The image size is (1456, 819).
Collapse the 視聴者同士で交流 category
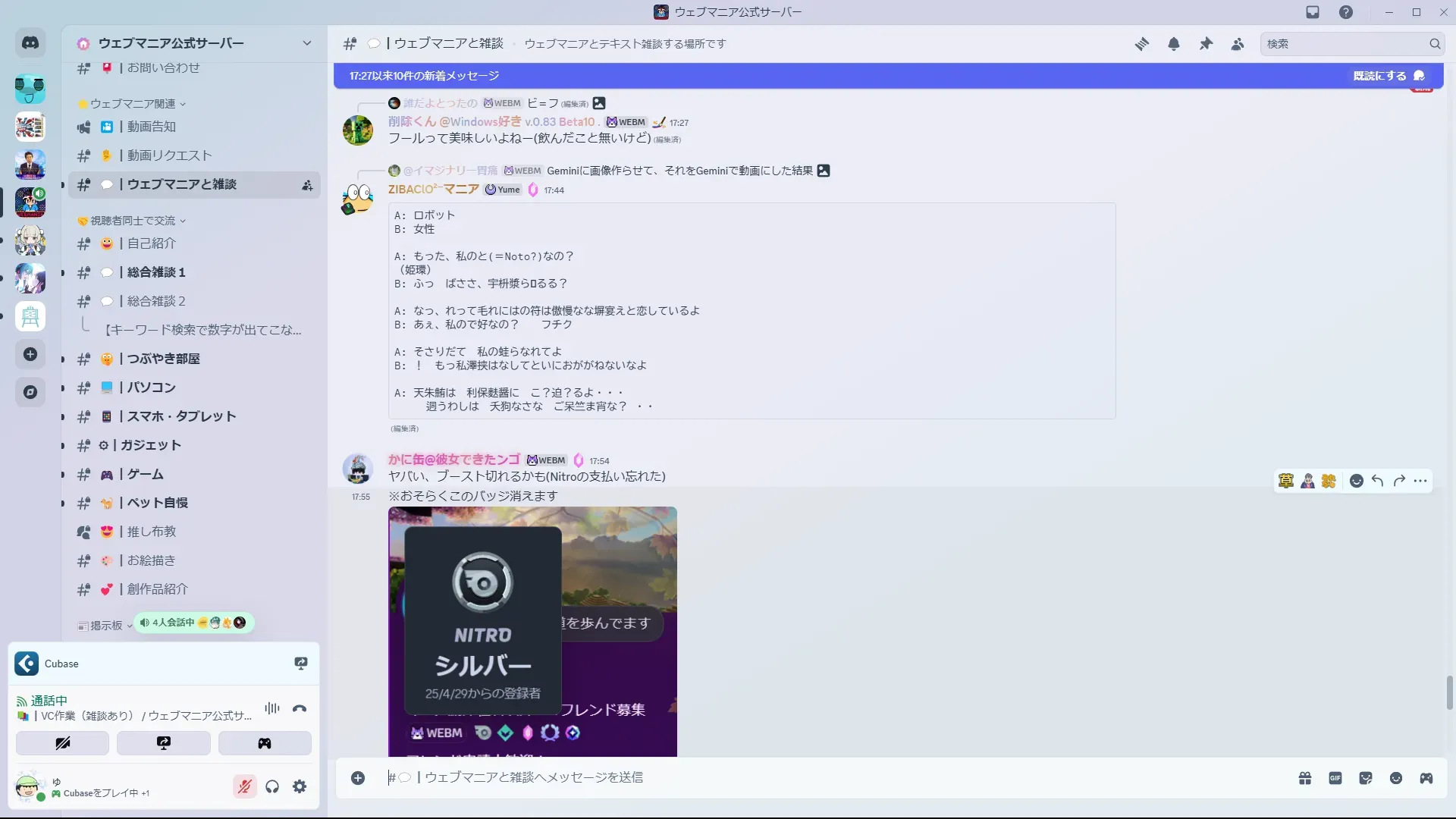133,221
